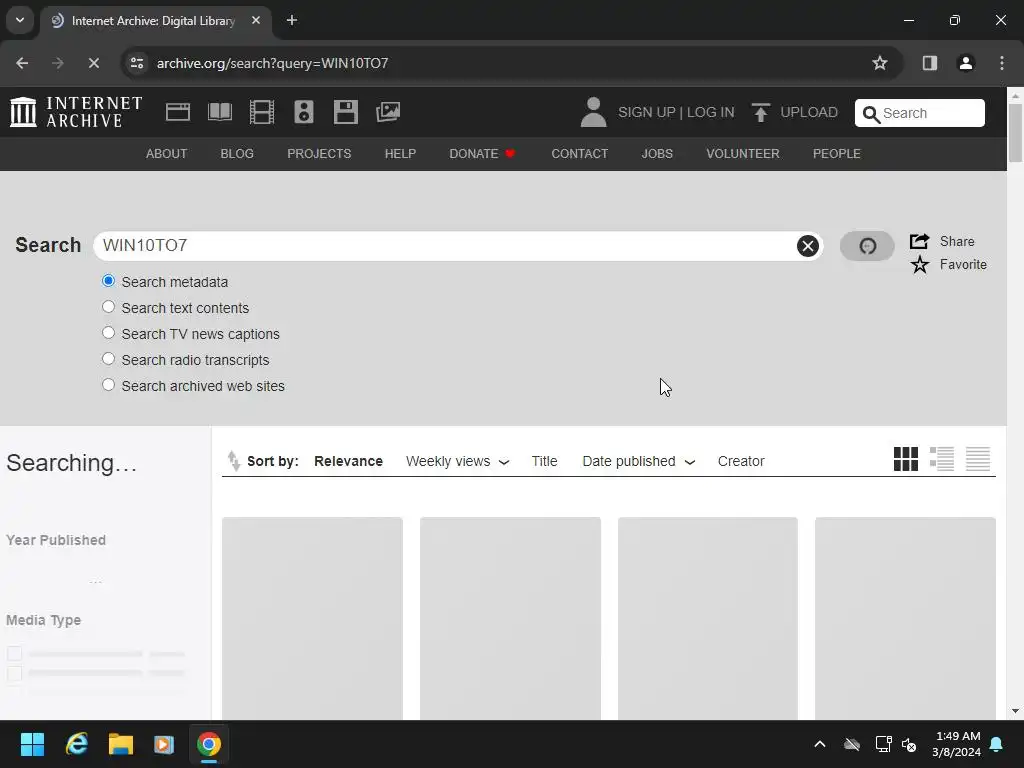Image resolution: width=1024 pixels, height=768 pixels.
Task: Open the clock and date display
Action: click(956, 744)
